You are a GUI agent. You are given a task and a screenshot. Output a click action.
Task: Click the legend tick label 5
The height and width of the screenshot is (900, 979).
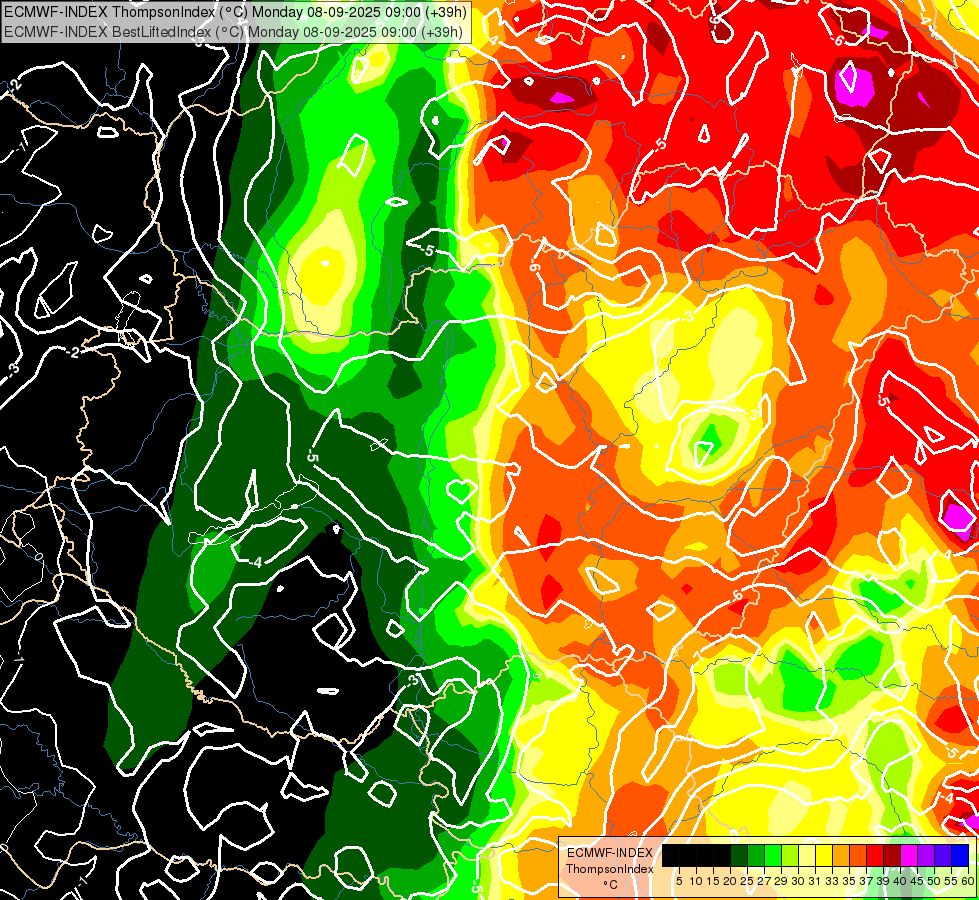(679, 881)
